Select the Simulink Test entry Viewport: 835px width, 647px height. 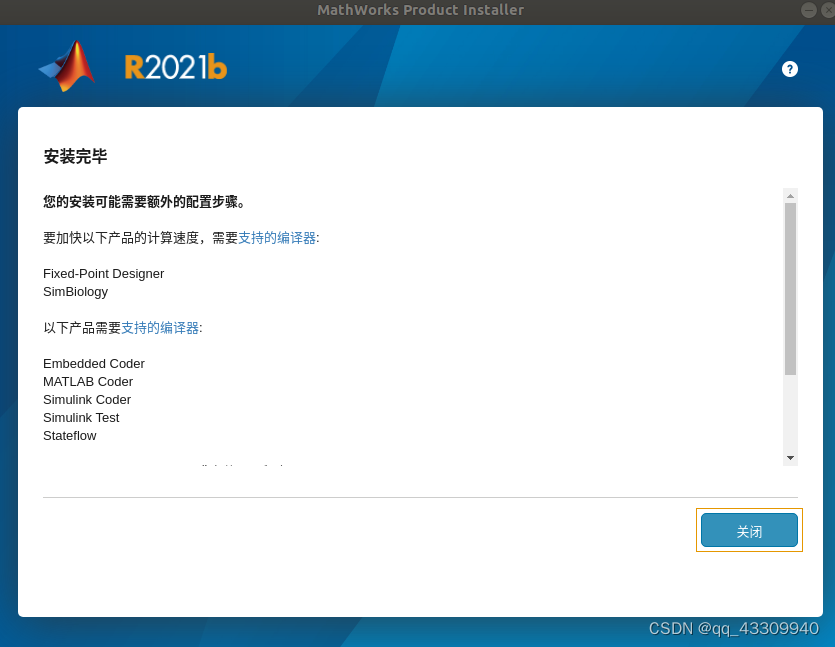[81, 418]
